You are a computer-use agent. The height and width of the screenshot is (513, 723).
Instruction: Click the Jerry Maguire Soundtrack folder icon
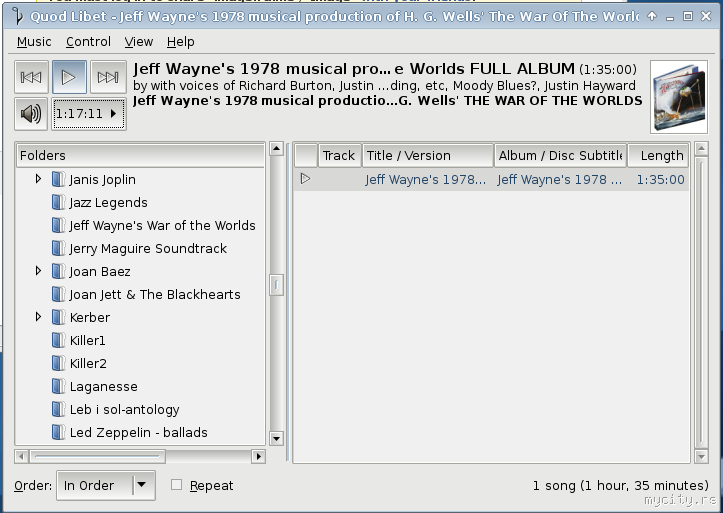click(58, 248)
